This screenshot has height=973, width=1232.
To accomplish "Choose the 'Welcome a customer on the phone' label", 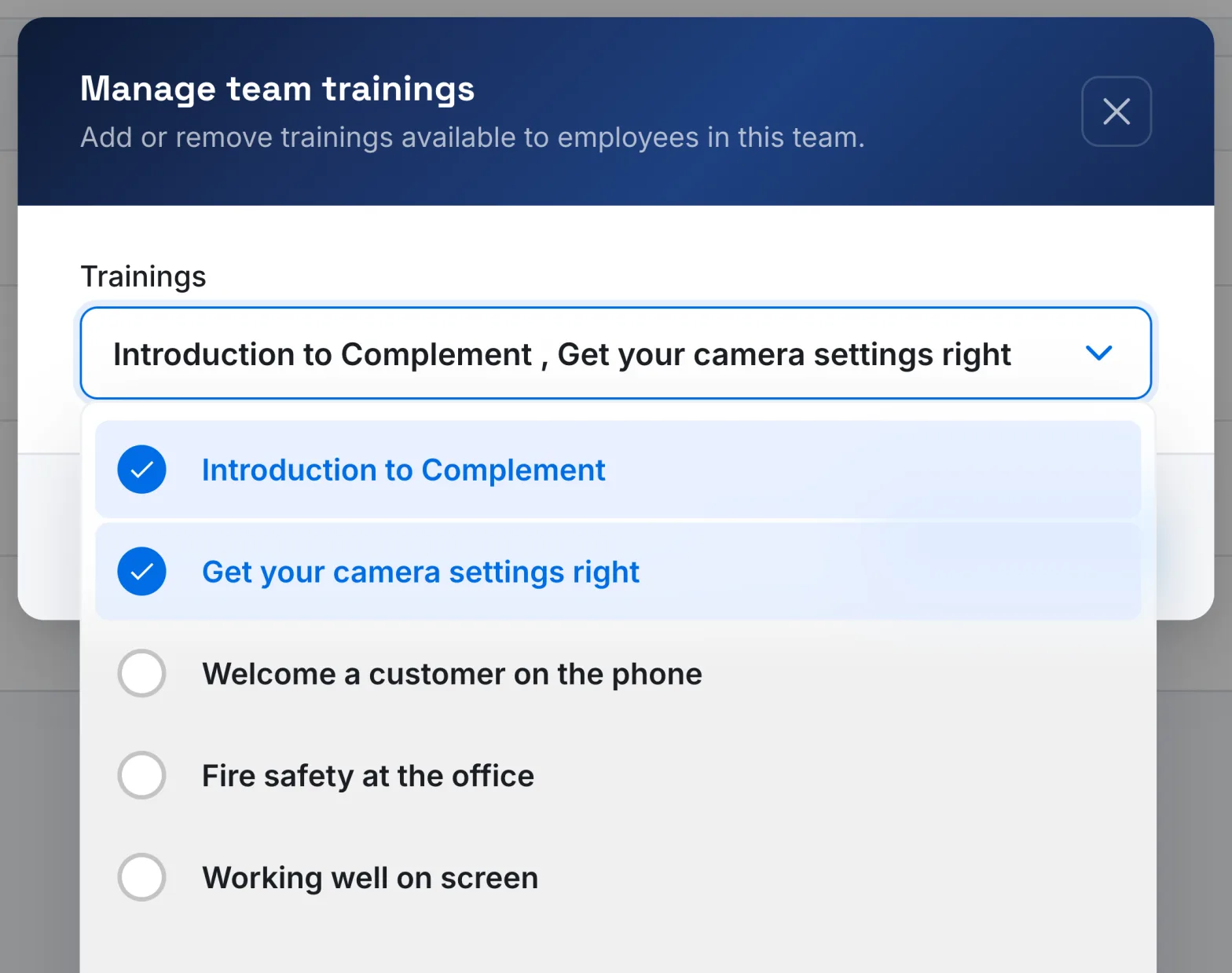I will click(x=452, y=674).
